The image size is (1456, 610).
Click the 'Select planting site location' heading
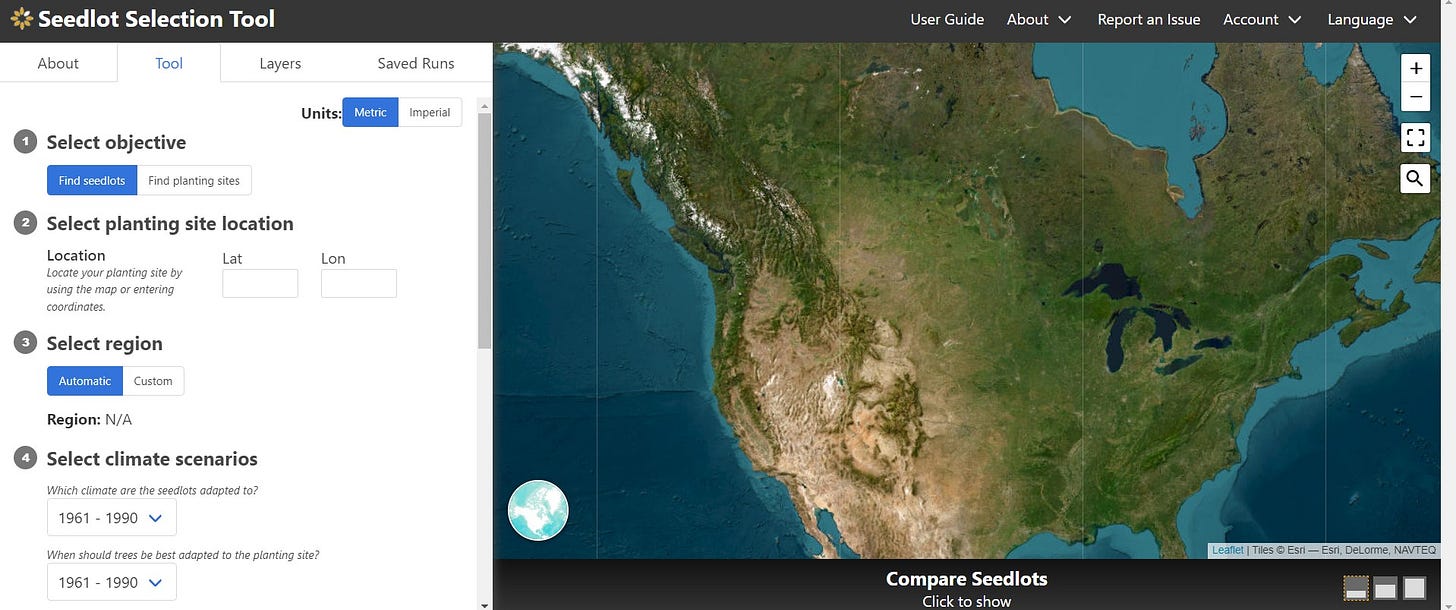tap(170, 223)
